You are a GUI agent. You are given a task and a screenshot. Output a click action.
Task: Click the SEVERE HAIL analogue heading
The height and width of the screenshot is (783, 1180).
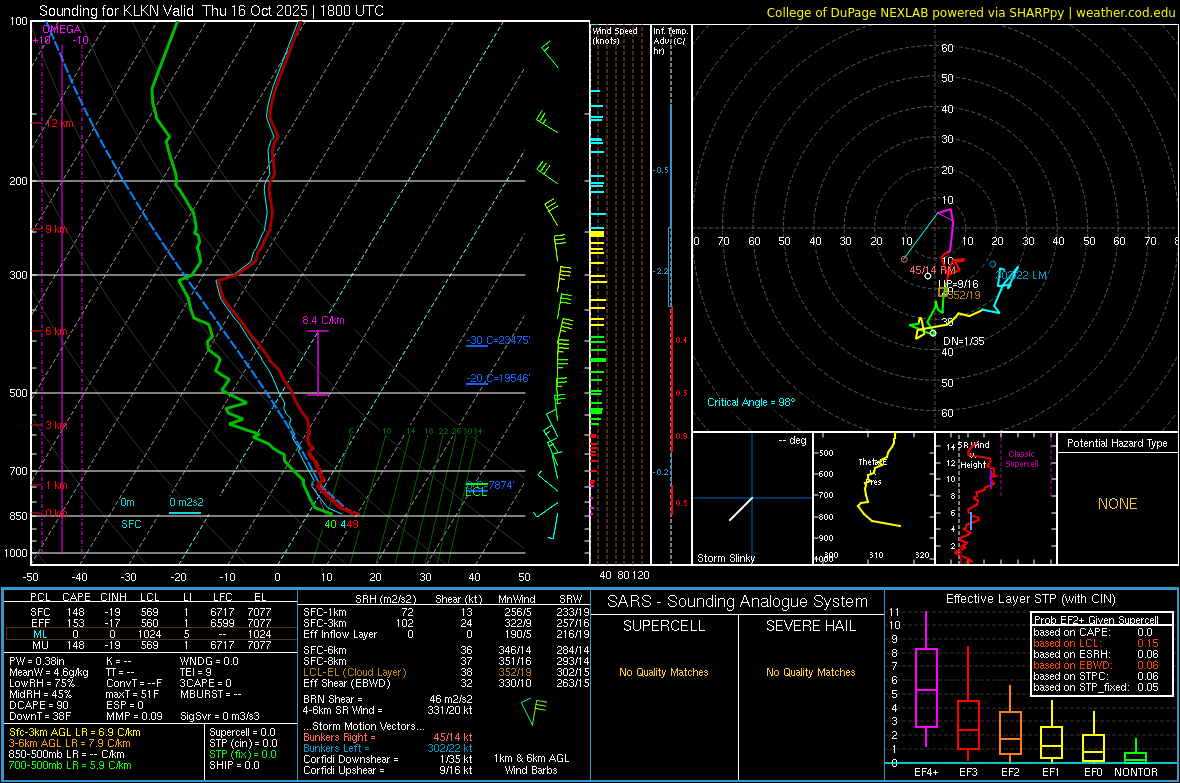pyautogui.click(x=810, y=626)
